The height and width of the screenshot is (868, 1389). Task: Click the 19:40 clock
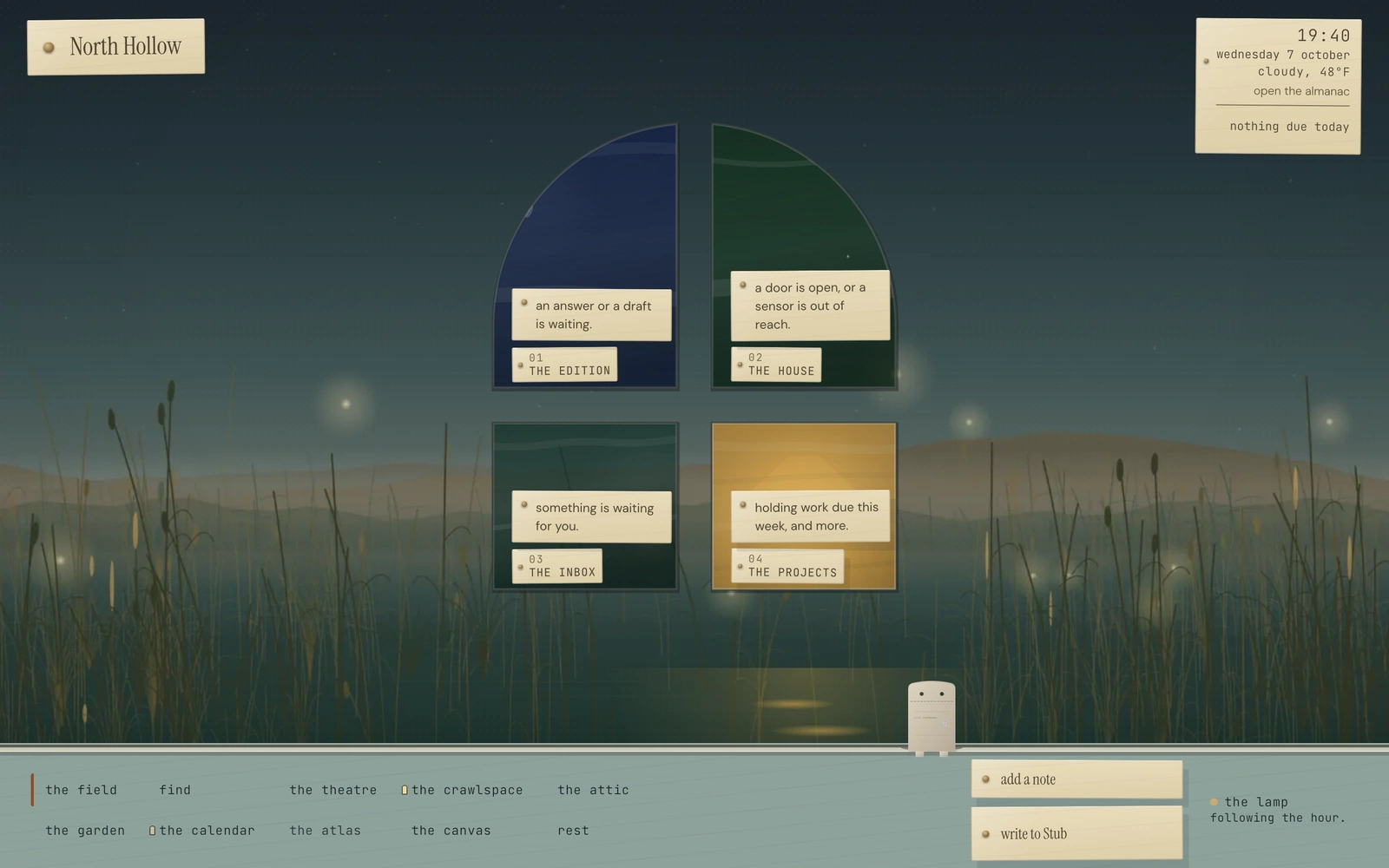(1323, 36)
